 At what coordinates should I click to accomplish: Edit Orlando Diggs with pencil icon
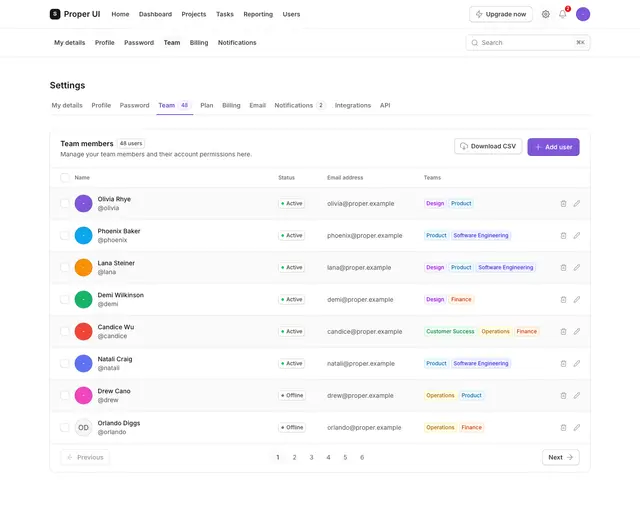pyautogui.click(x=576, y=427)
